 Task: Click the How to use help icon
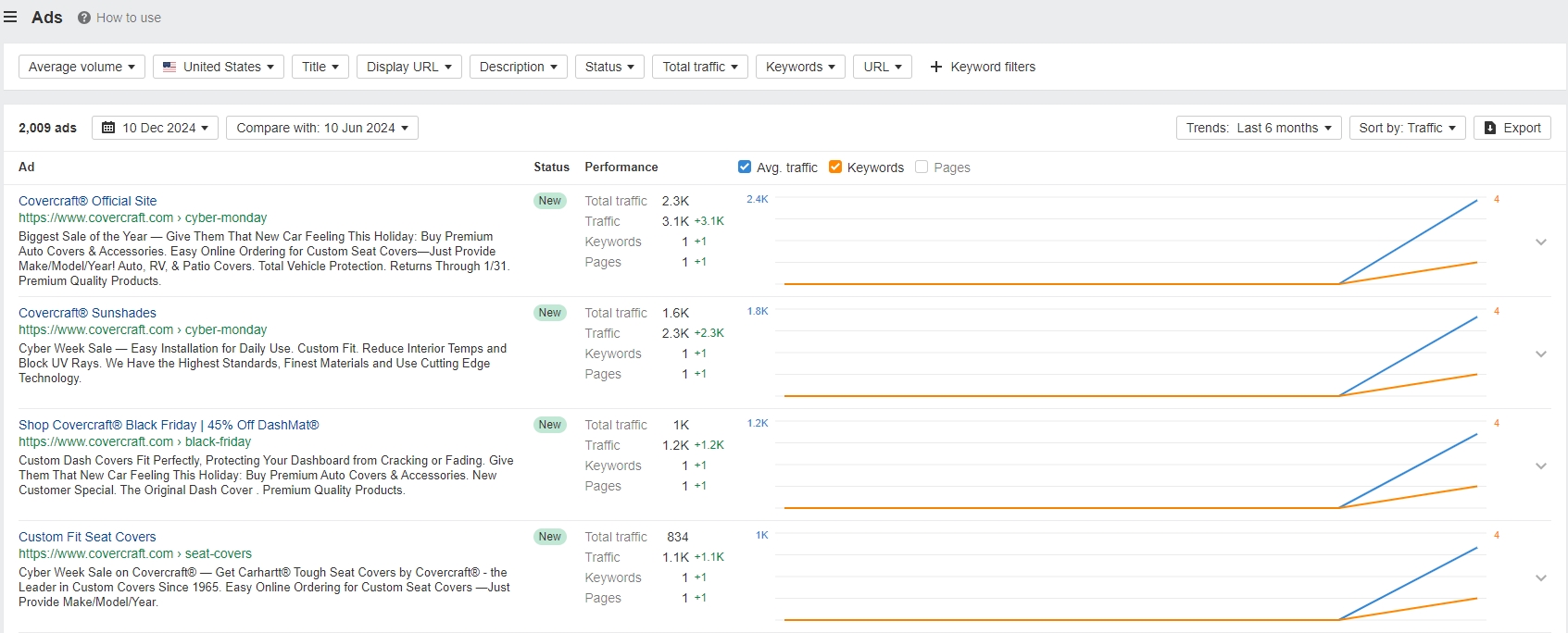pyautogui.click(x=84, y=18)
